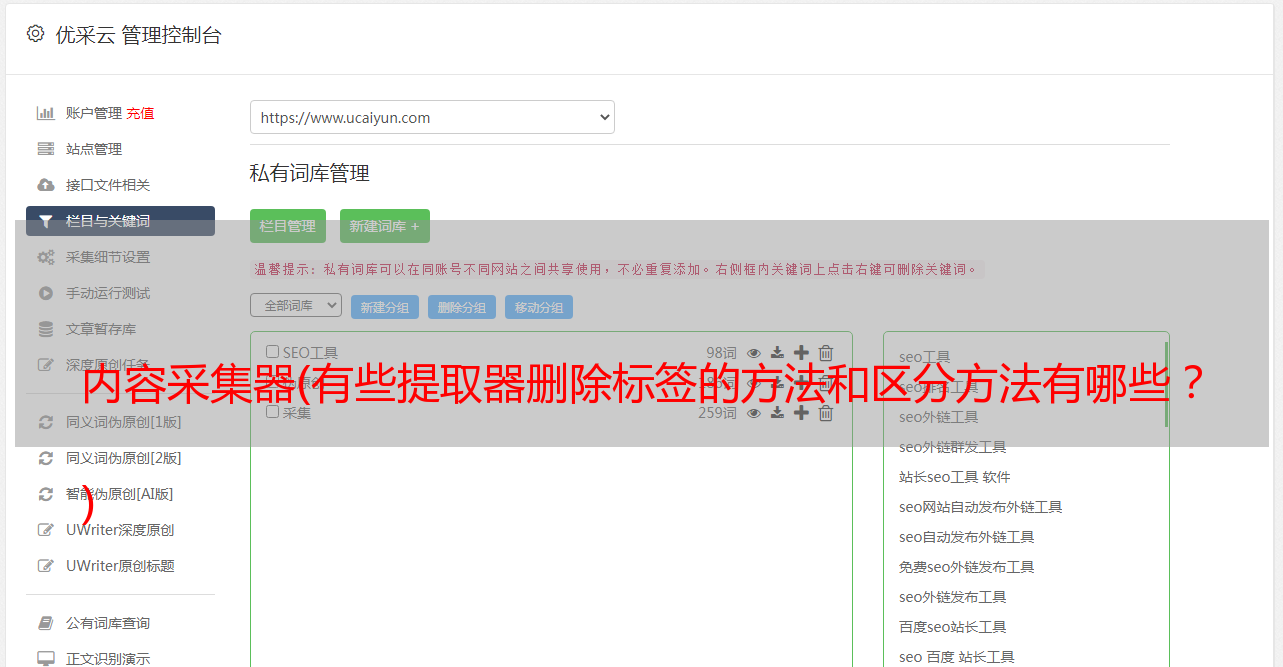Click the 私有词库管理 heading
Image resolution: width=1283 pixels, height=667 pixels.
click(310, 173)
